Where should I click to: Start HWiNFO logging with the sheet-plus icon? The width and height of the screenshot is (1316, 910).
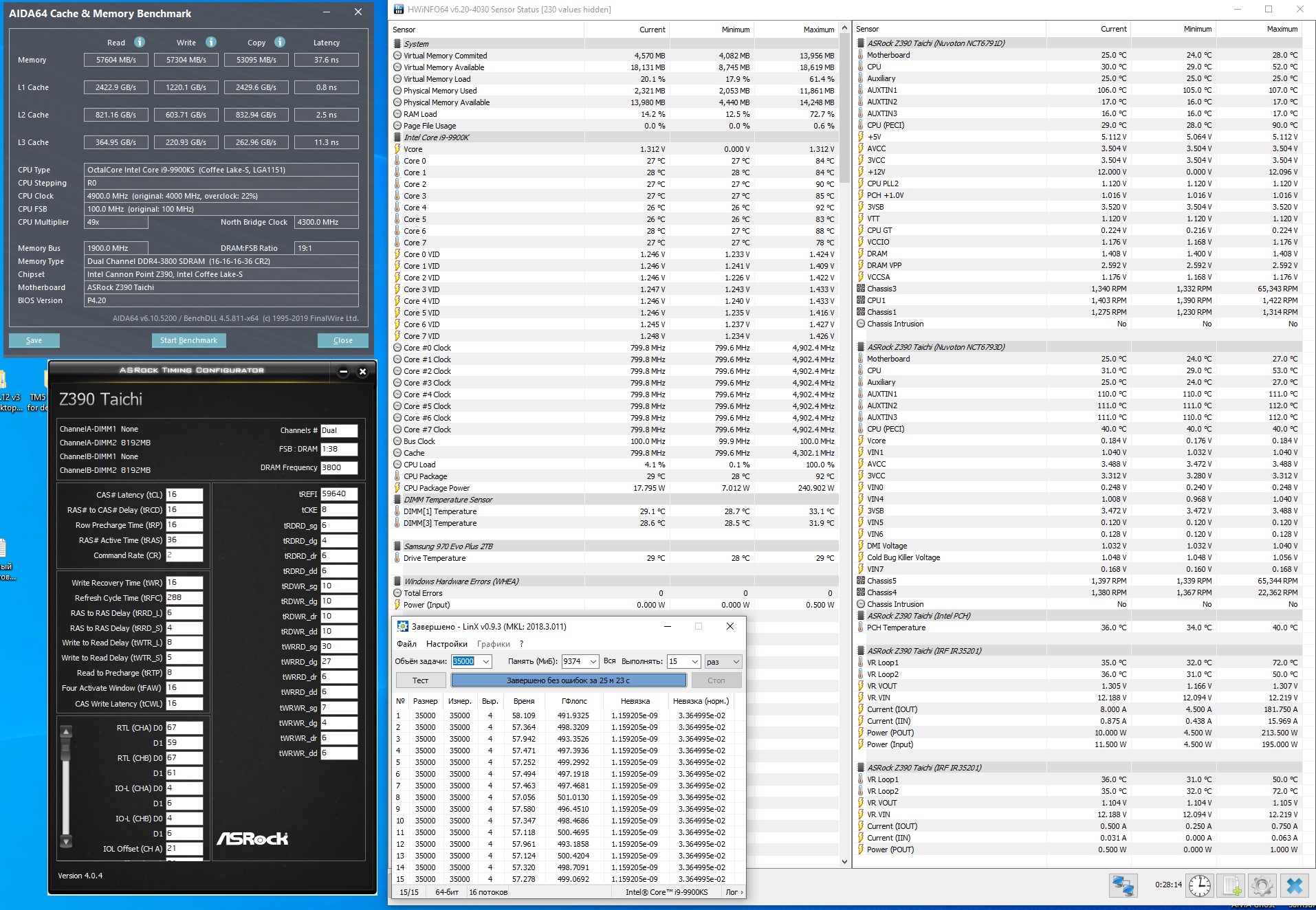click(1231, 885)
